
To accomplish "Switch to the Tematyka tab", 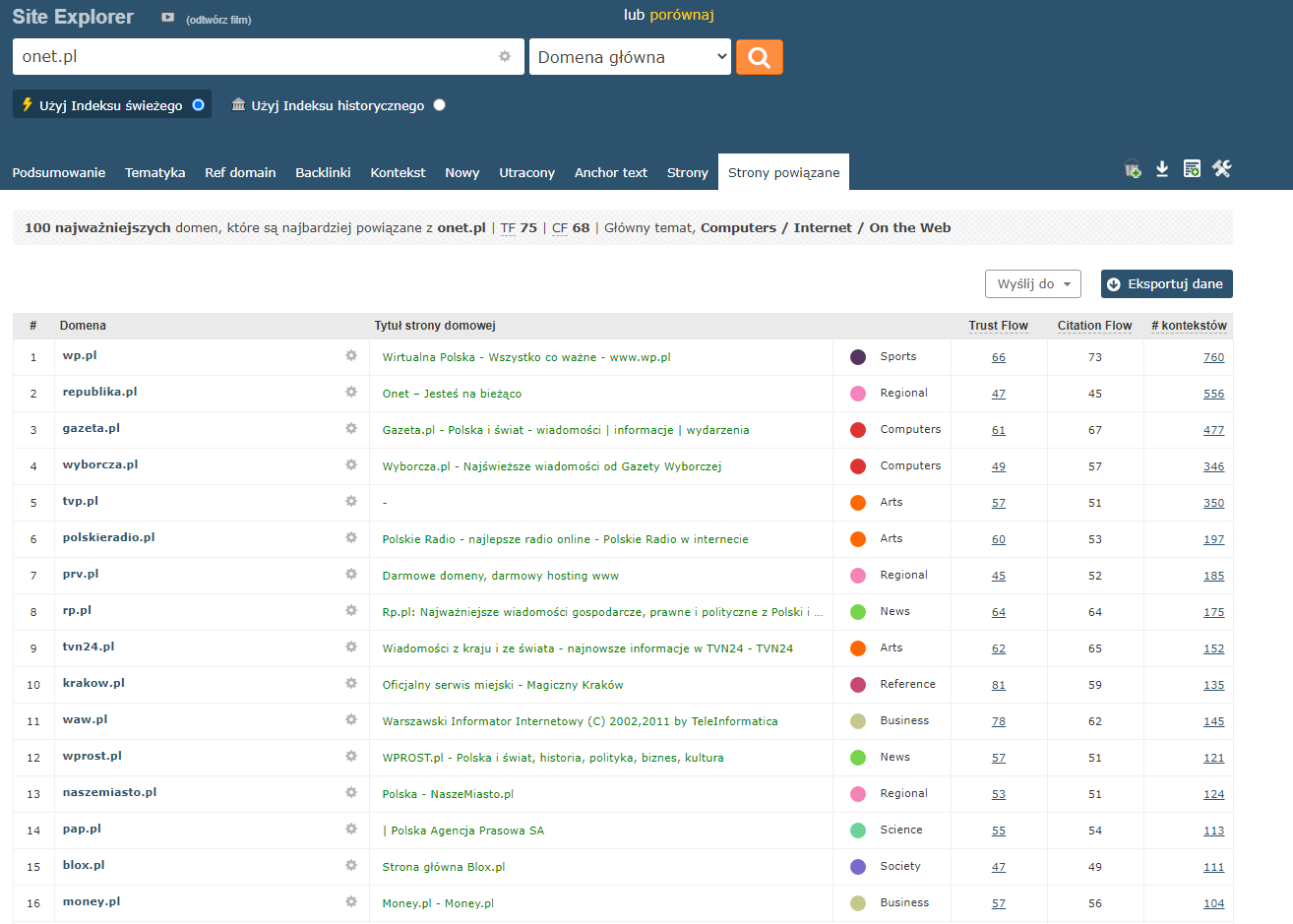I will point(155,172).
